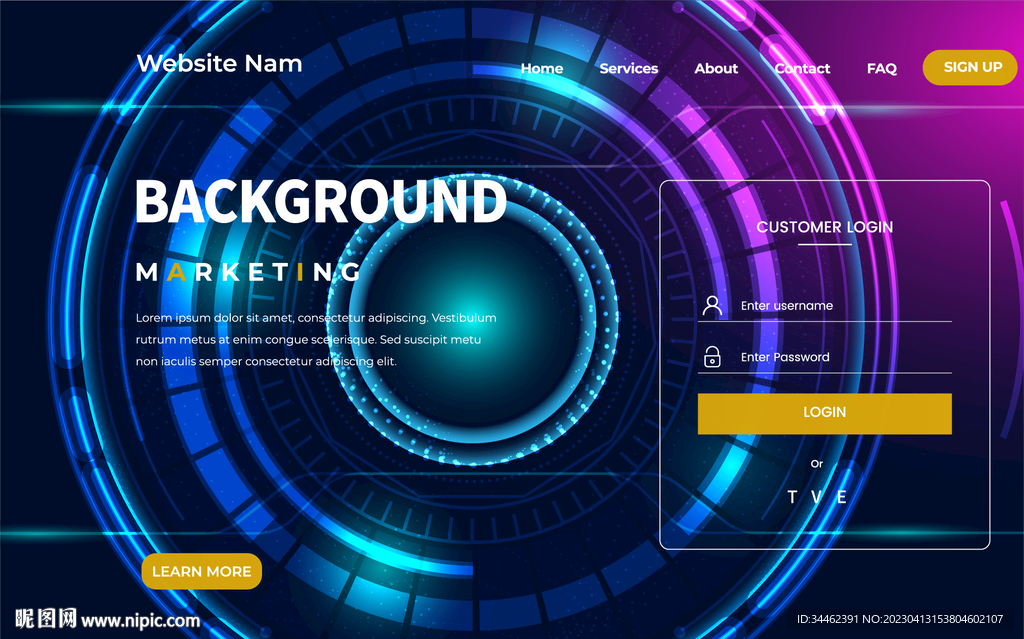The width and height of the screenshot is (1024, 639).
Task: Click the "MARKETING" subtitle text
Action: pos(248,272)
